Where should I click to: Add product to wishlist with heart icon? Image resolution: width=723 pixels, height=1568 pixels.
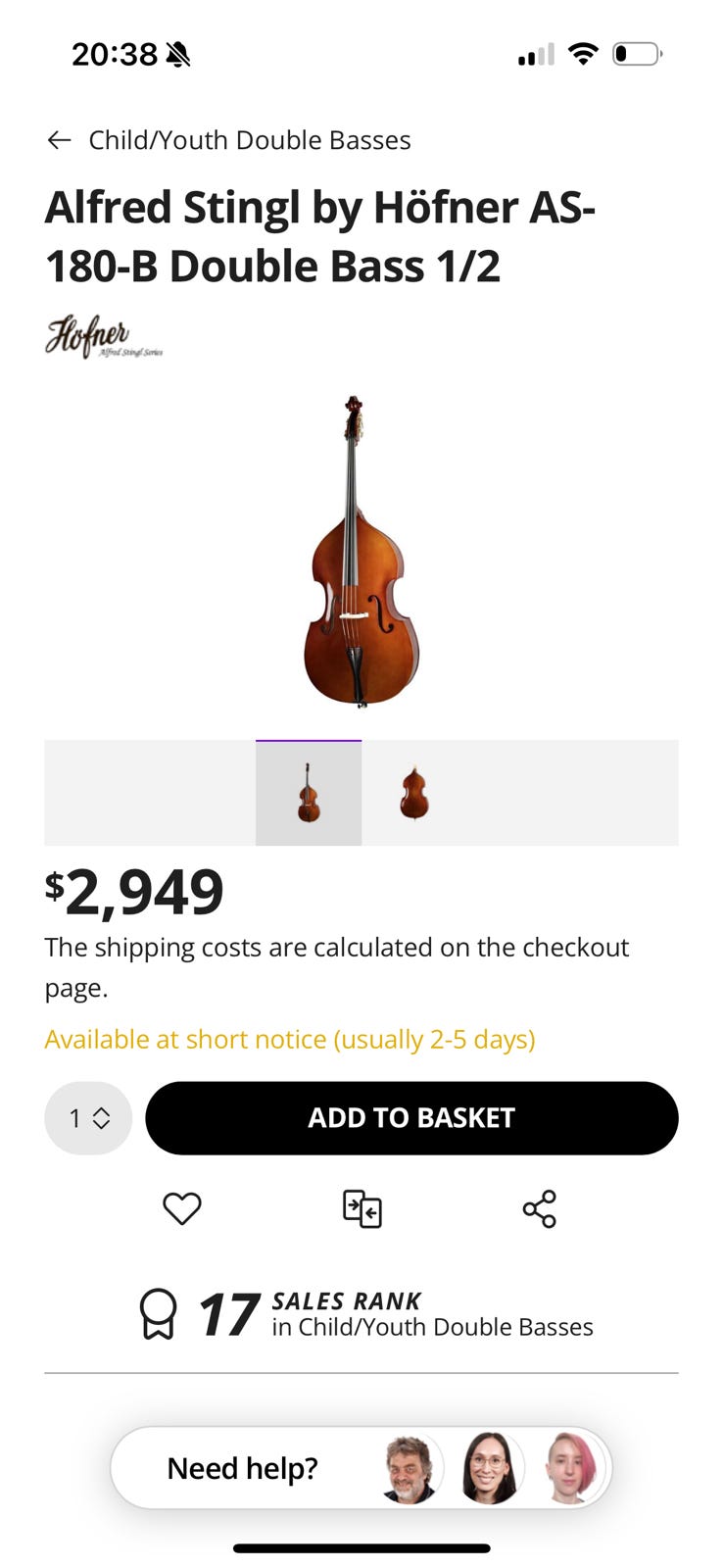[182, 1208]
